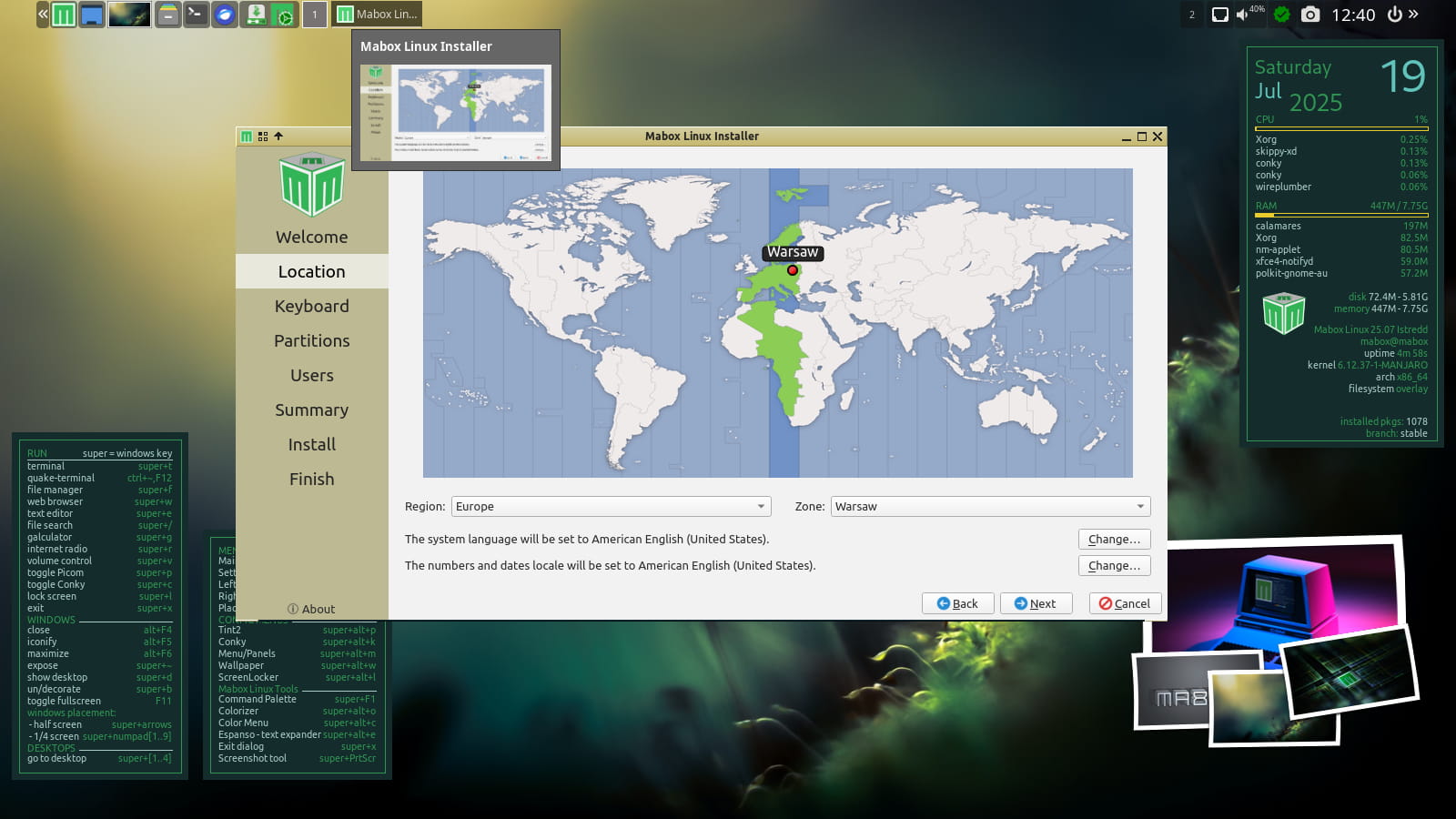Select the Finish step in sidebar
Viewport: 1456px width, 819px height.
[x=312, y=480]
